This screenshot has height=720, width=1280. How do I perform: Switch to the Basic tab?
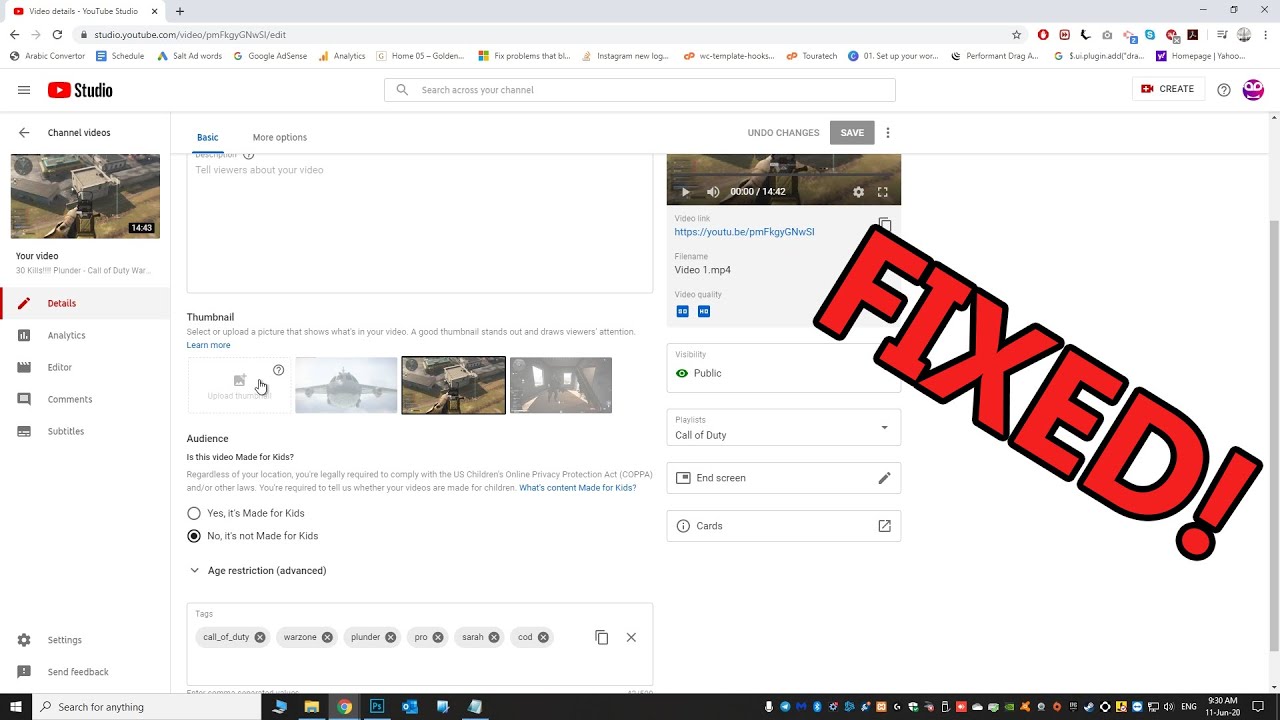tap(207, 137)
